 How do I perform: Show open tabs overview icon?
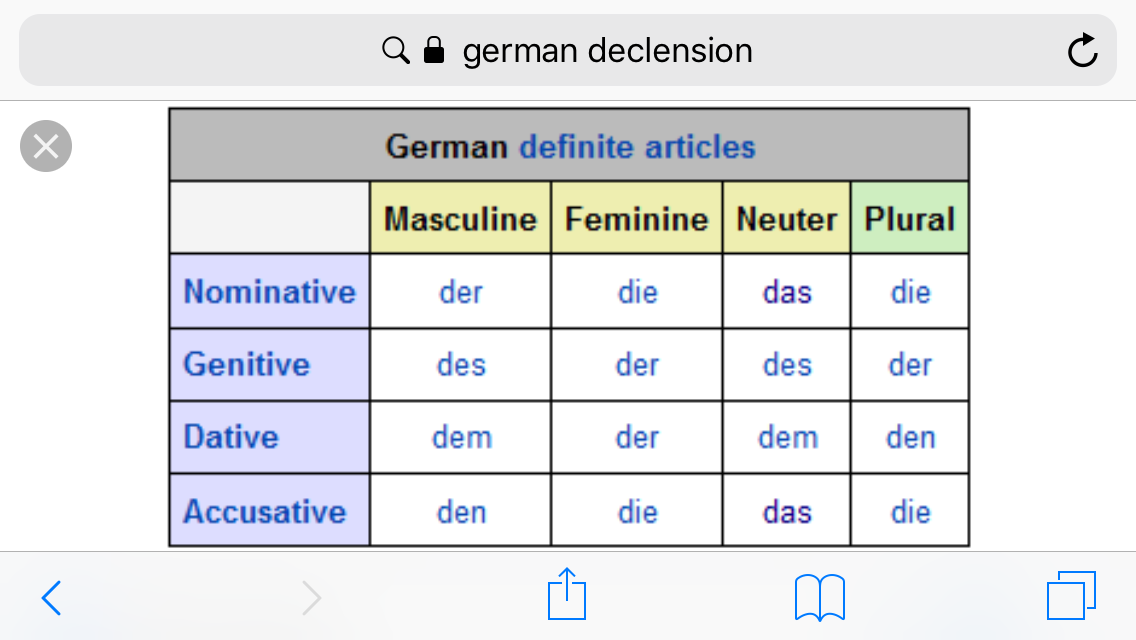[1071, 596]
